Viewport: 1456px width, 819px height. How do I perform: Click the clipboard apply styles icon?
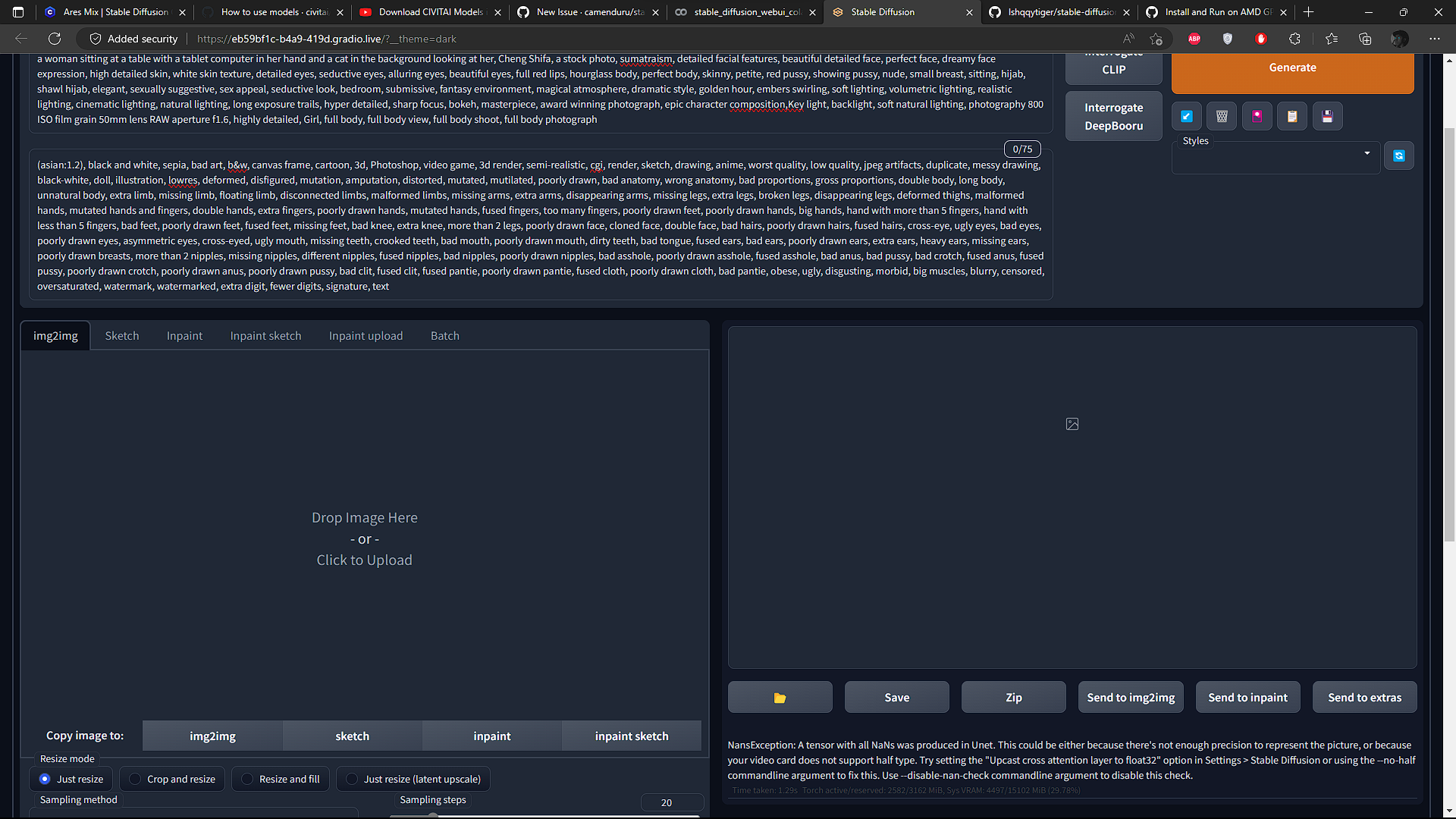(x=1292, y=116)
